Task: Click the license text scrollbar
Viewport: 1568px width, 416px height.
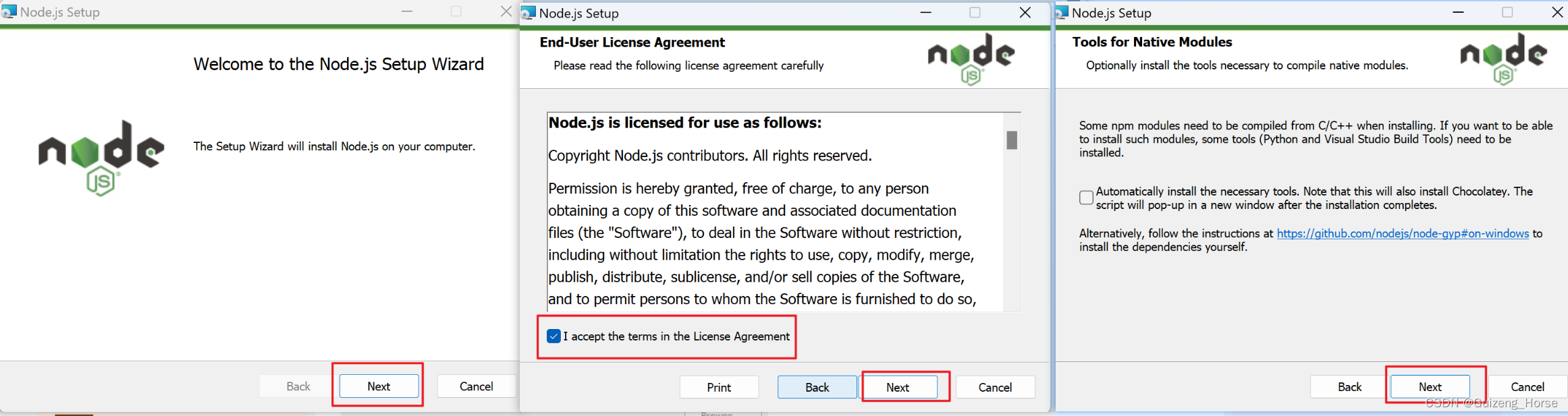Action: (x=1012, y=138)
